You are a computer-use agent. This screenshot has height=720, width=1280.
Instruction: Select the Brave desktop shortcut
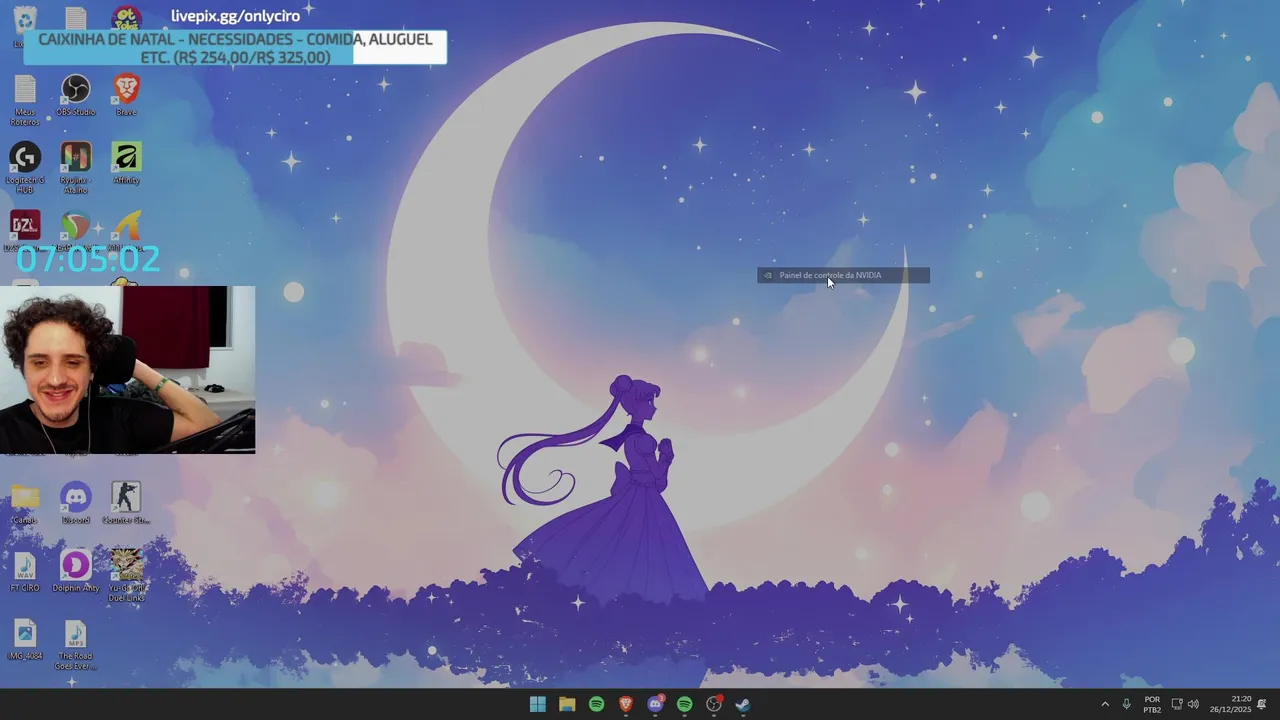coord(126,95)
